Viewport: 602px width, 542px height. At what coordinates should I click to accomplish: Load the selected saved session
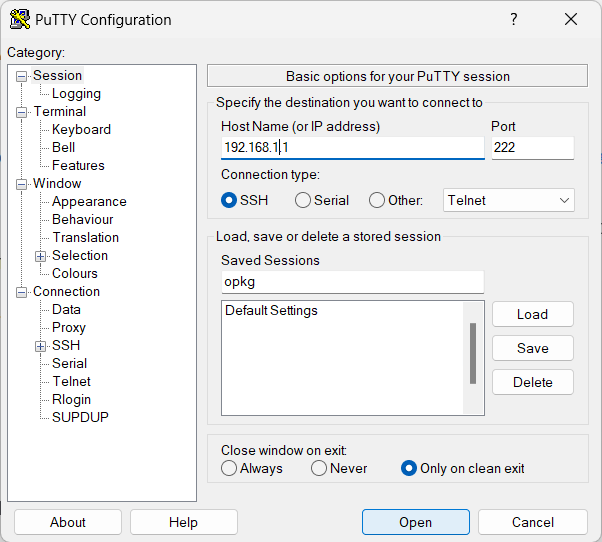coord(533,314)
